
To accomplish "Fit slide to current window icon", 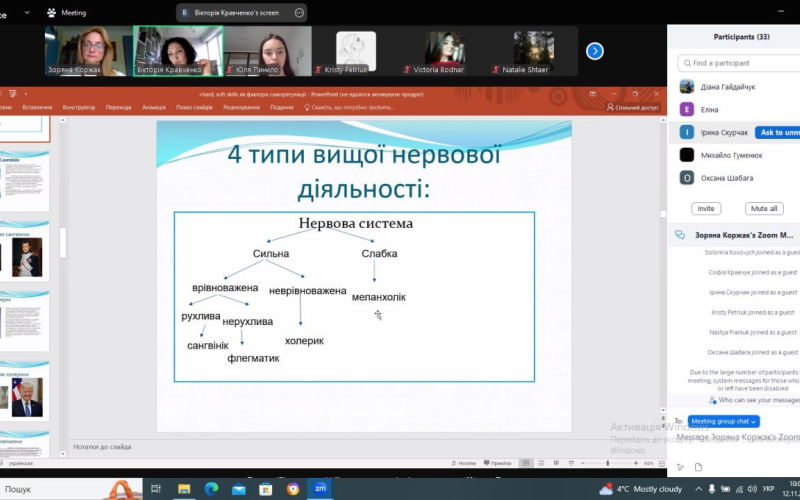I will [x=662, y=463].
